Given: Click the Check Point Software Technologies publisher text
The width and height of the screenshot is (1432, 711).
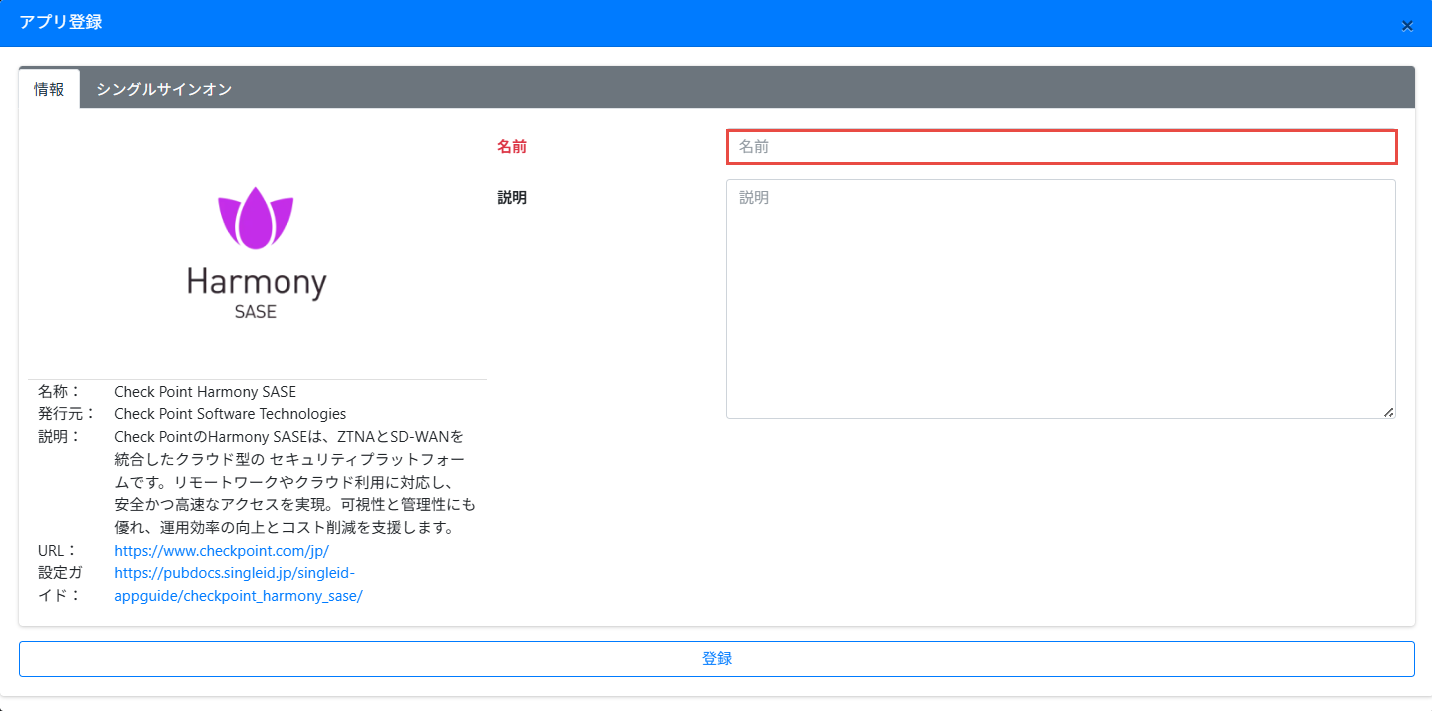Looking at the screenshot, I should [230, 414].
